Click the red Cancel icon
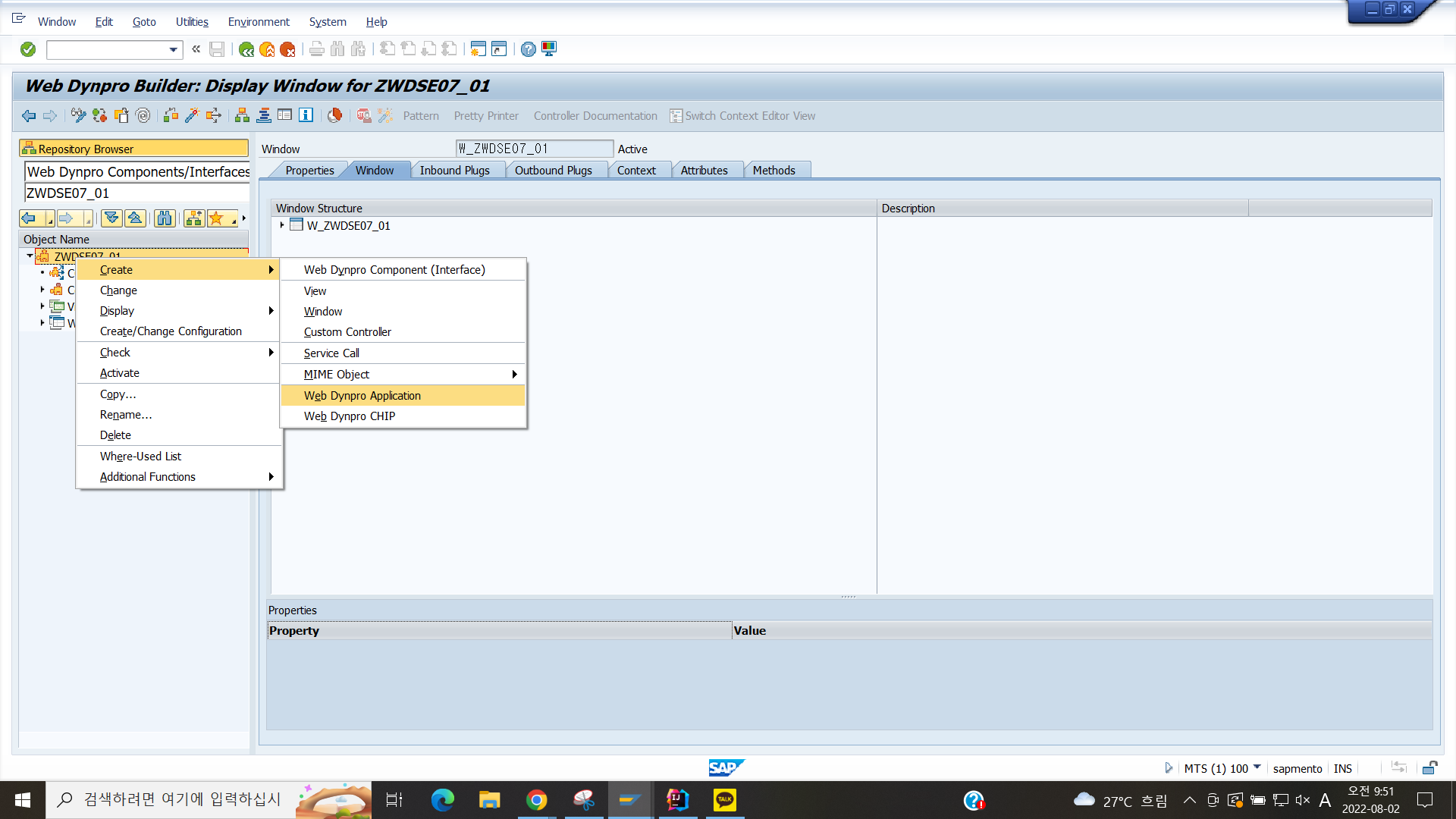This screenshot has width=1456, height=819. pyautogui.click(x=287, y=49)
